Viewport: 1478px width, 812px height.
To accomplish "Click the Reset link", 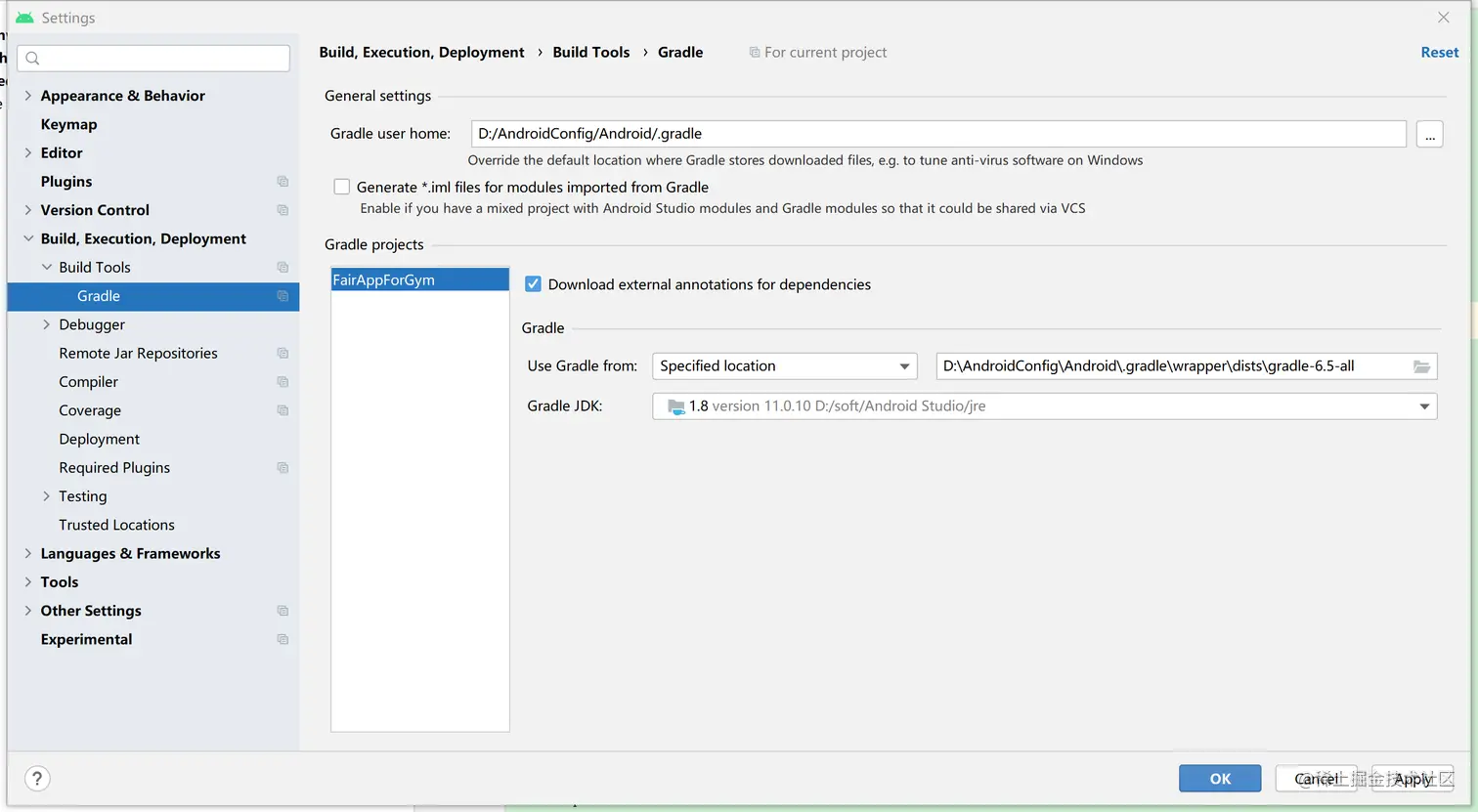I will tap(1439, 53).
